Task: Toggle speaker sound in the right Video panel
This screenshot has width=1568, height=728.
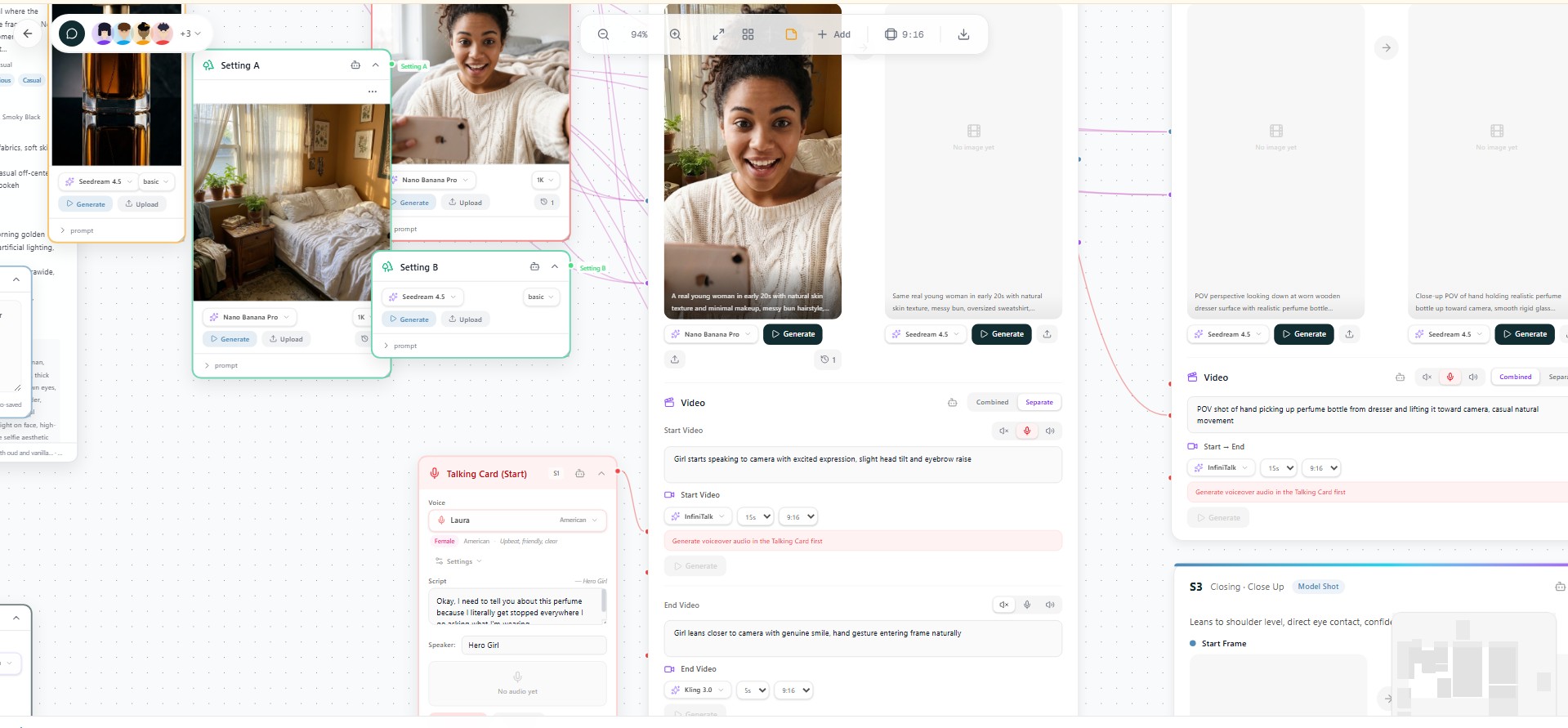Action: (1473, 377)
